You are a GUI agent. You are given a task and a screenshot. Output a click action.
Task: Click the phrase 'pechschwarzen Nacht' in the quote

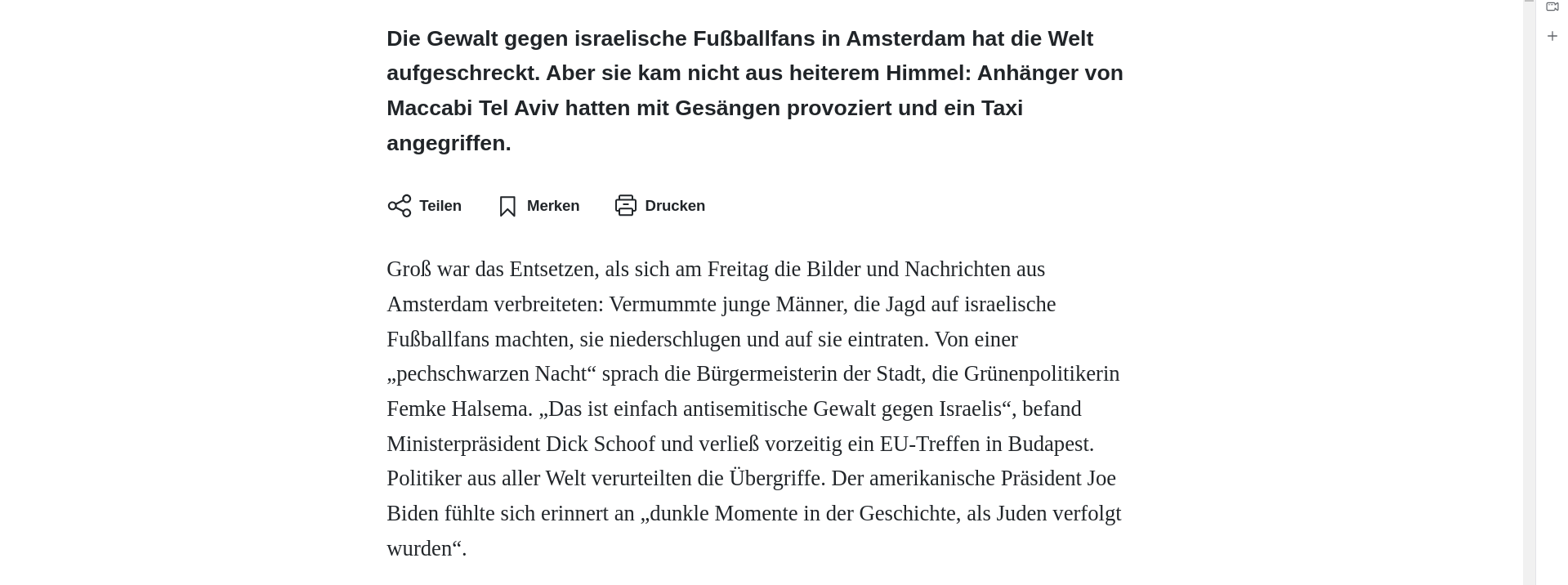coord(492,374)
